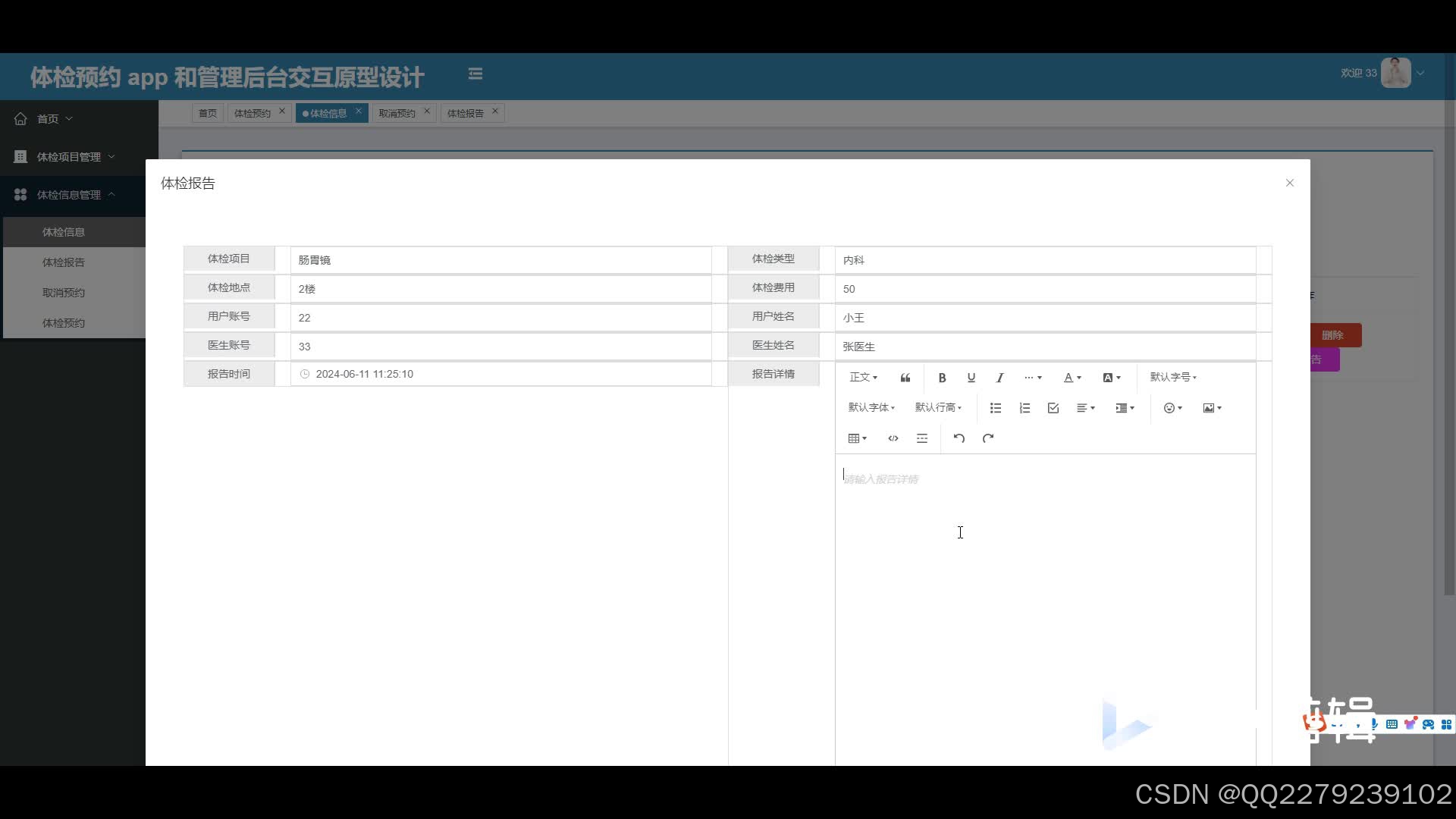
Task: Open the 默认字体 font family dropdown
Action: [x=871, y=407]
